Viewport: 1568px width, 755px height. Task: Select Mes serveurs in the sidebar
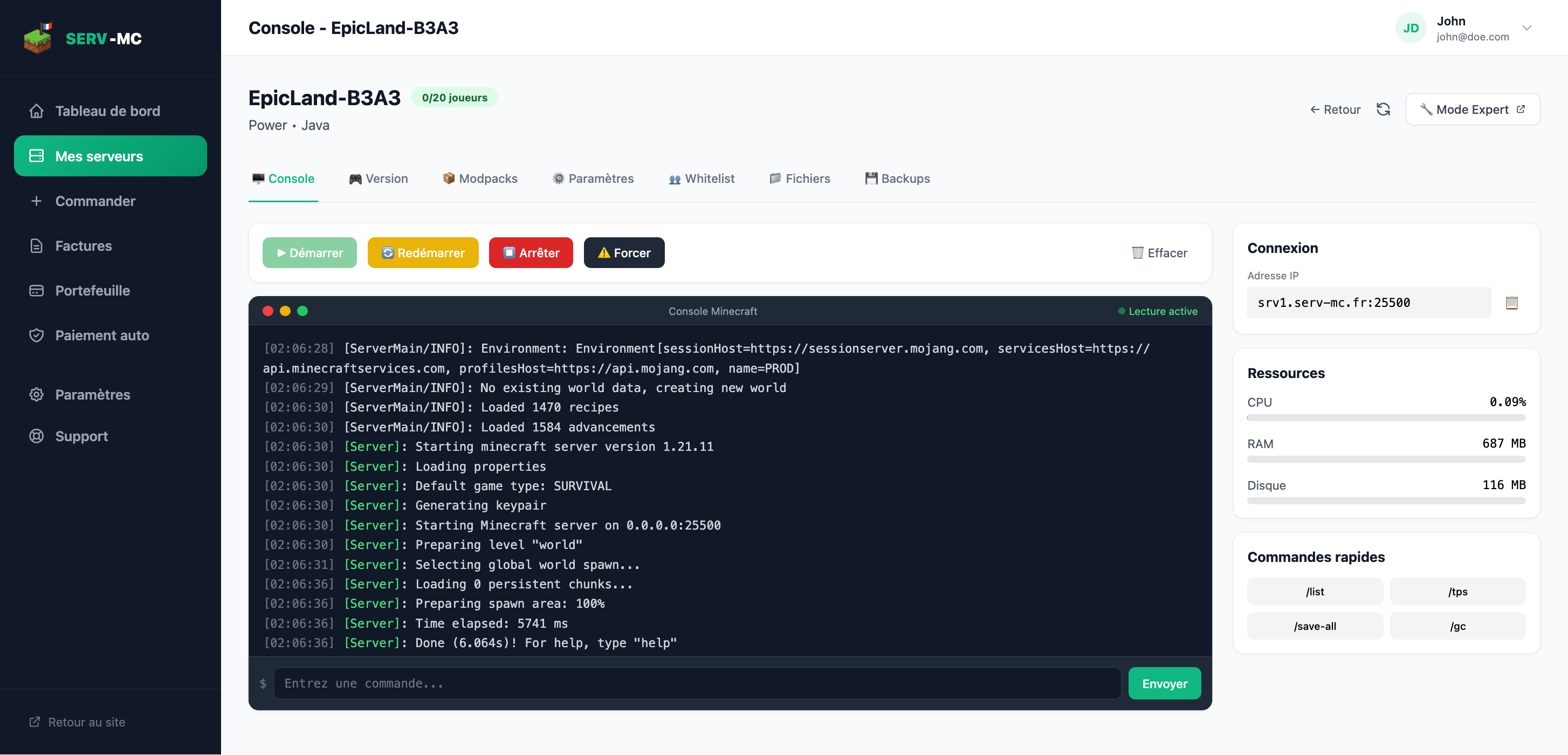[x=110, y=156]
